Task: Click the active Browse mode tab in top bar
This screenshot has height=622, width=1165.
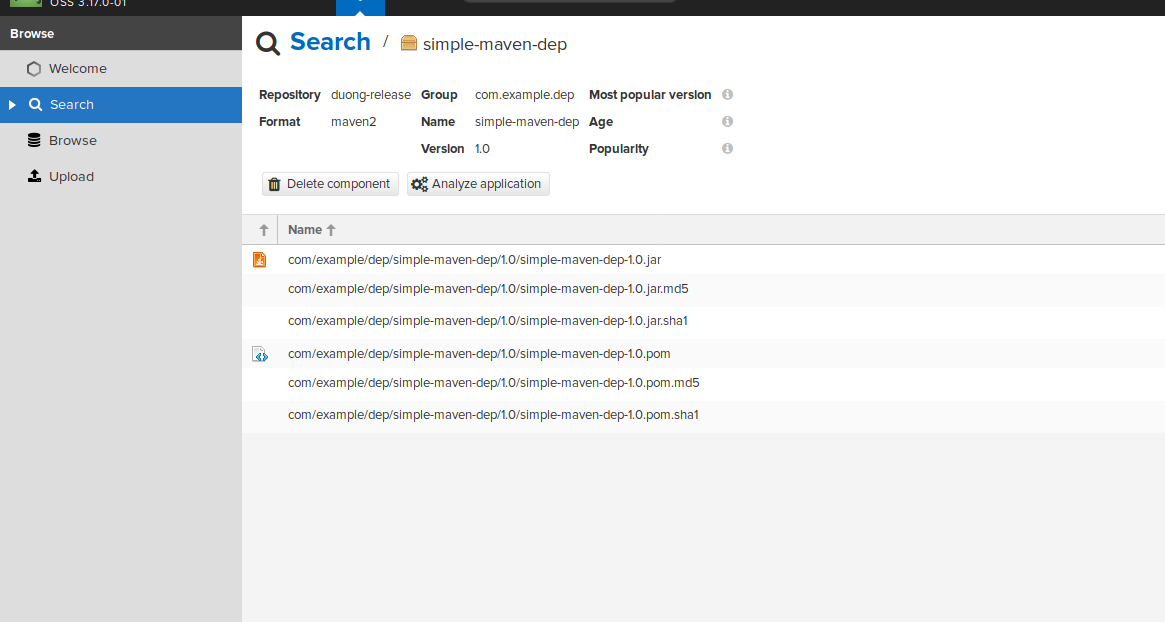Action: click(x=360, y=7)
